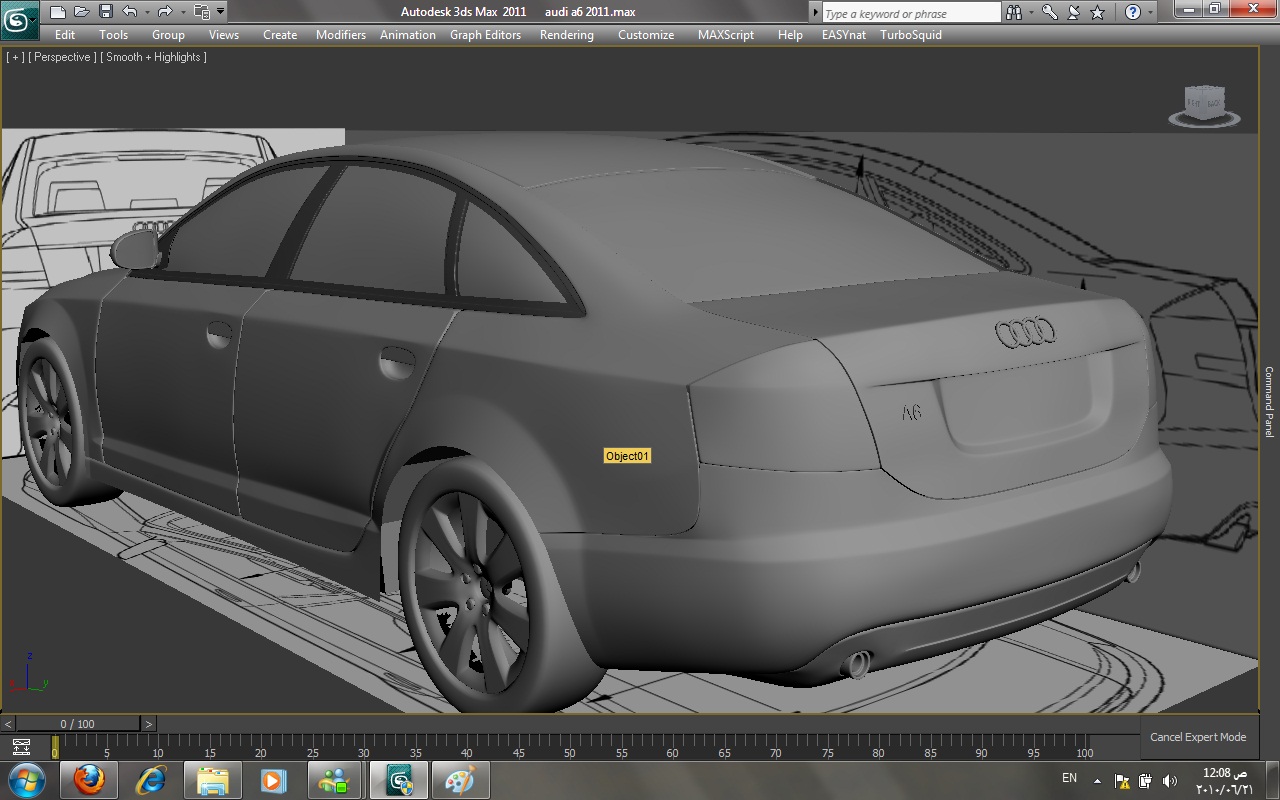The height and width of the screenshot is (800, 1280).
Task: Click the Windows Start button
Action: [26, 779]
